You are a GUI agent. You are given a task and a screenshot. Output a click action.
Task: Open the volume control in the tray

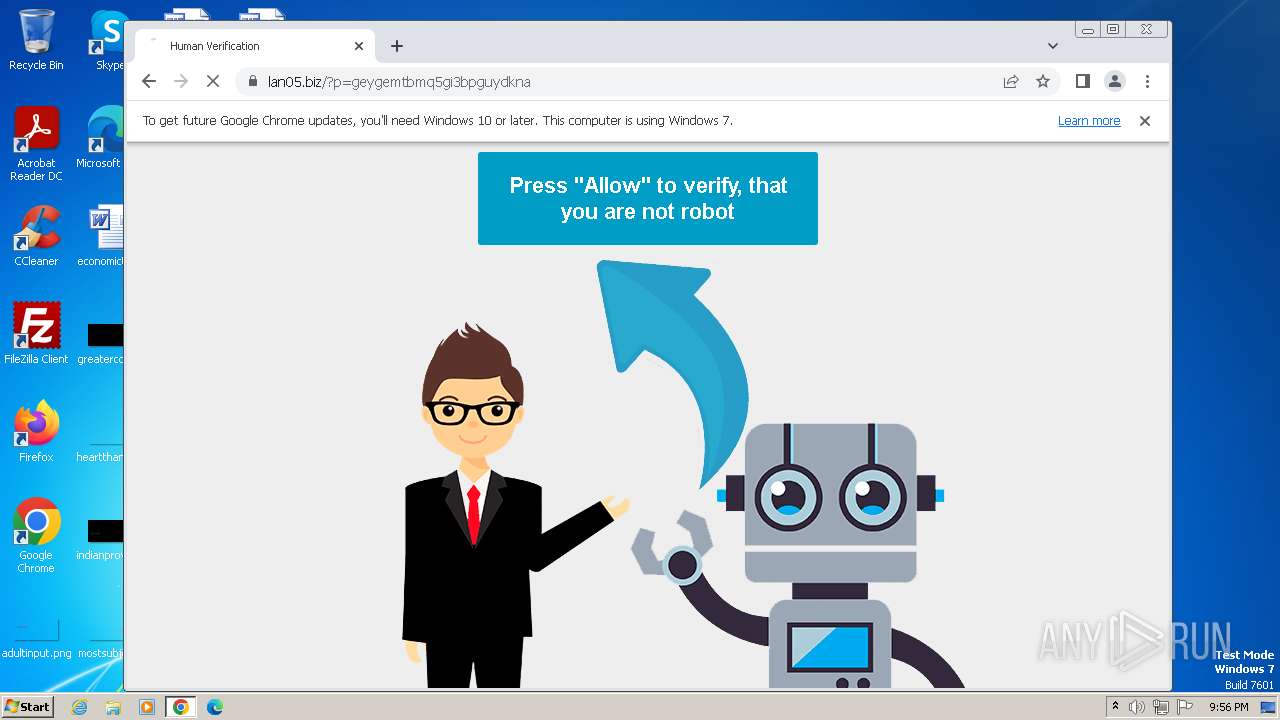[x=1137, y=707]
